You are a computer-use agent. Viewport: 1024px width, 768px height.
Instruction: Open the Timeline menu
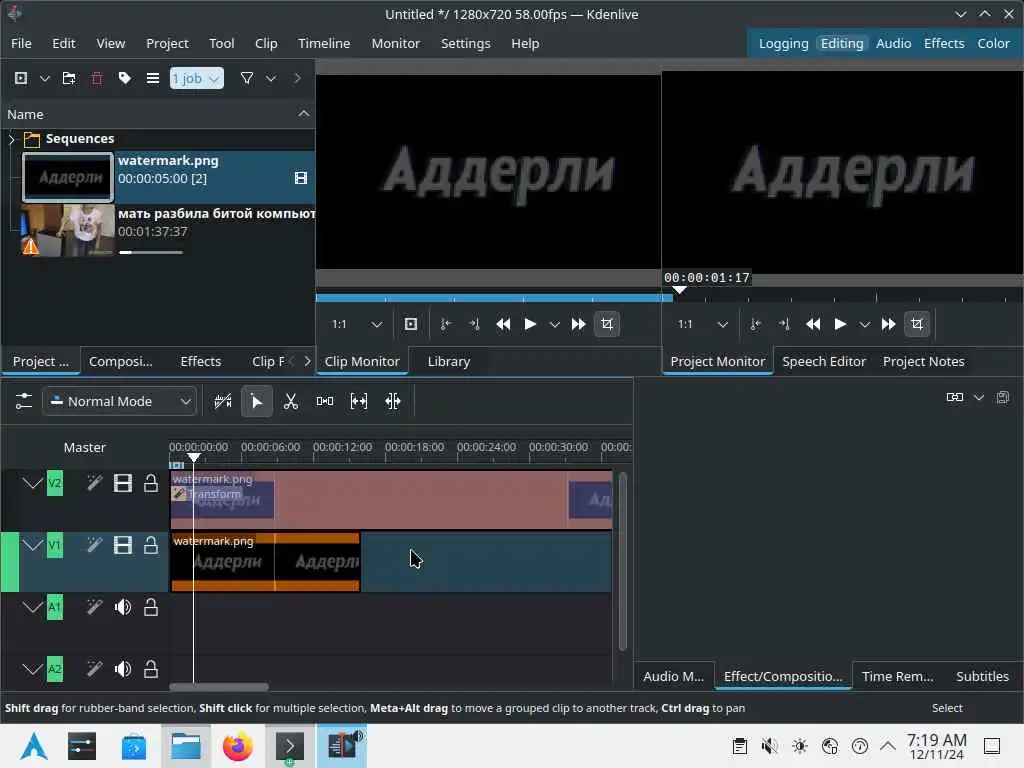324,43
